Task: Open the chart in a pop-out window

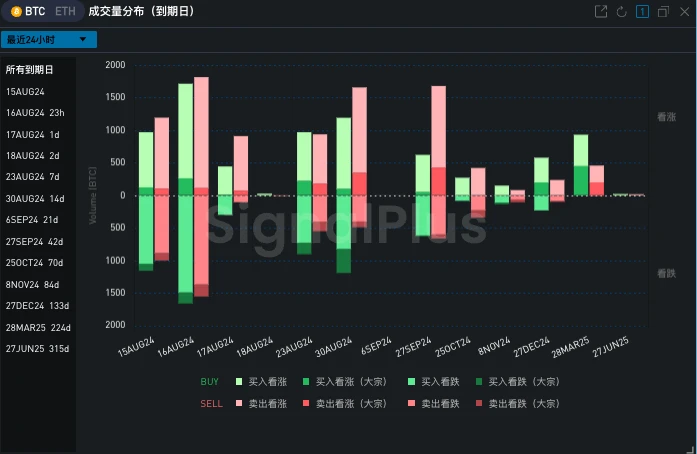Action: [x=600, y=12]
